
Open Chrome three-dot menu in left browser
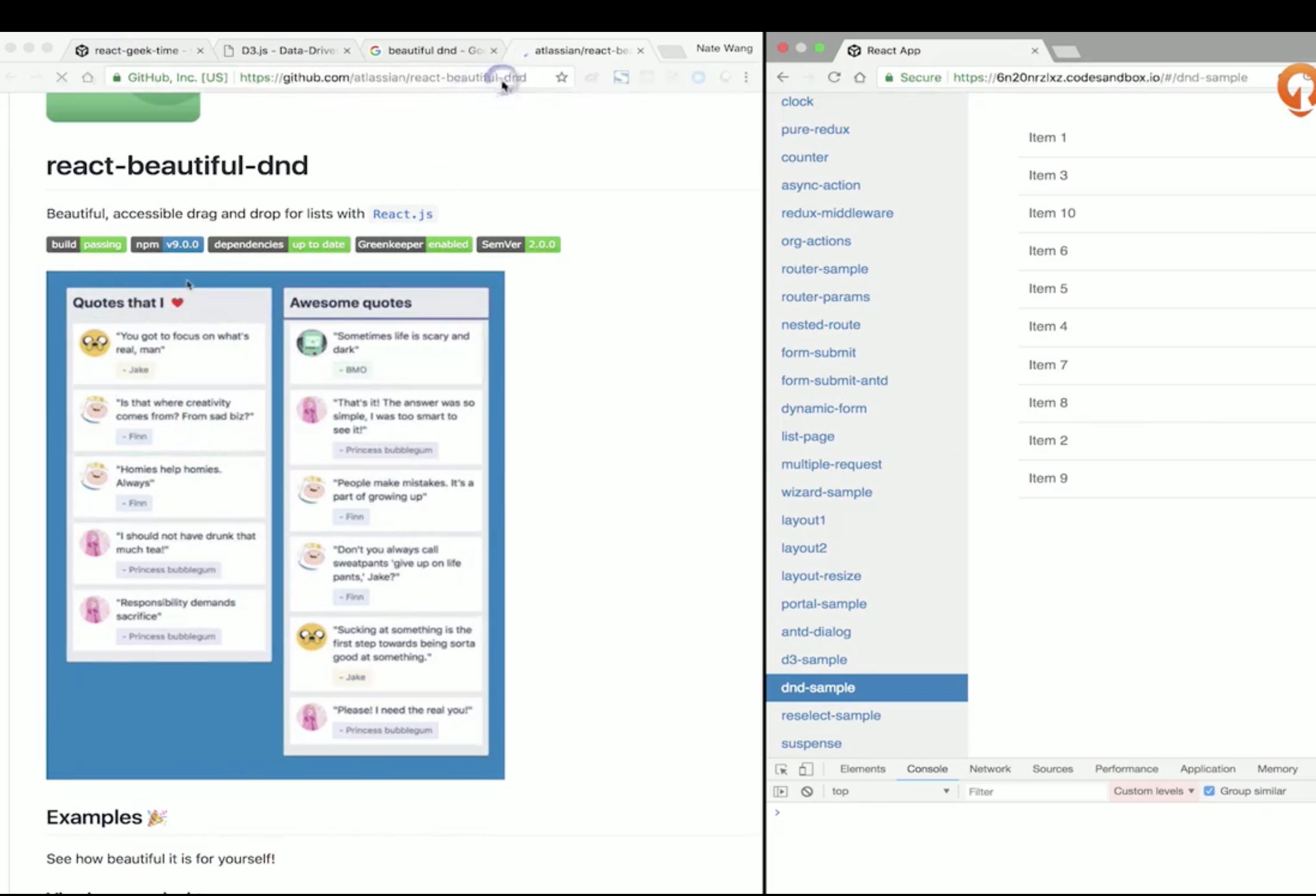tap(746, 78)
